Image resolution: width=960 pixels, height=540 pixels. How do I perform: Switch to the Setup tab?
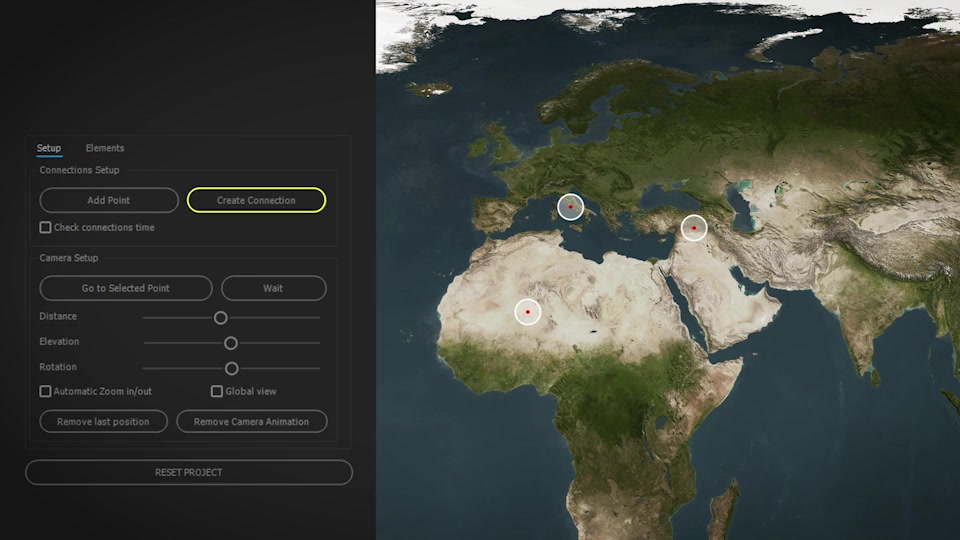tap(48, 148)
